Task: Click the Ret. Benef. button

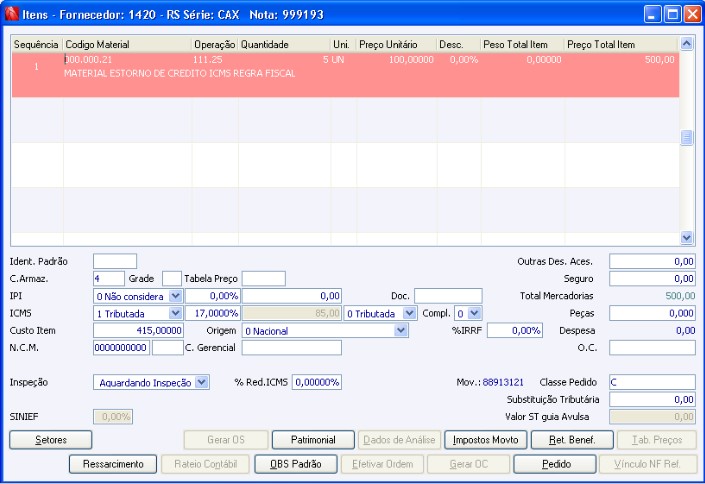Action: click(572, 440)
